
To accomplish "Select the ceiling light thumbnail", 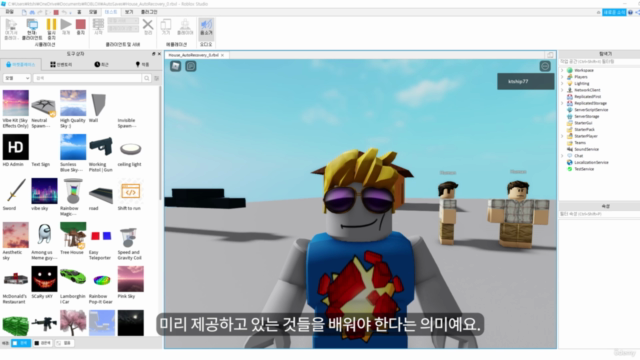I will 131,147.
